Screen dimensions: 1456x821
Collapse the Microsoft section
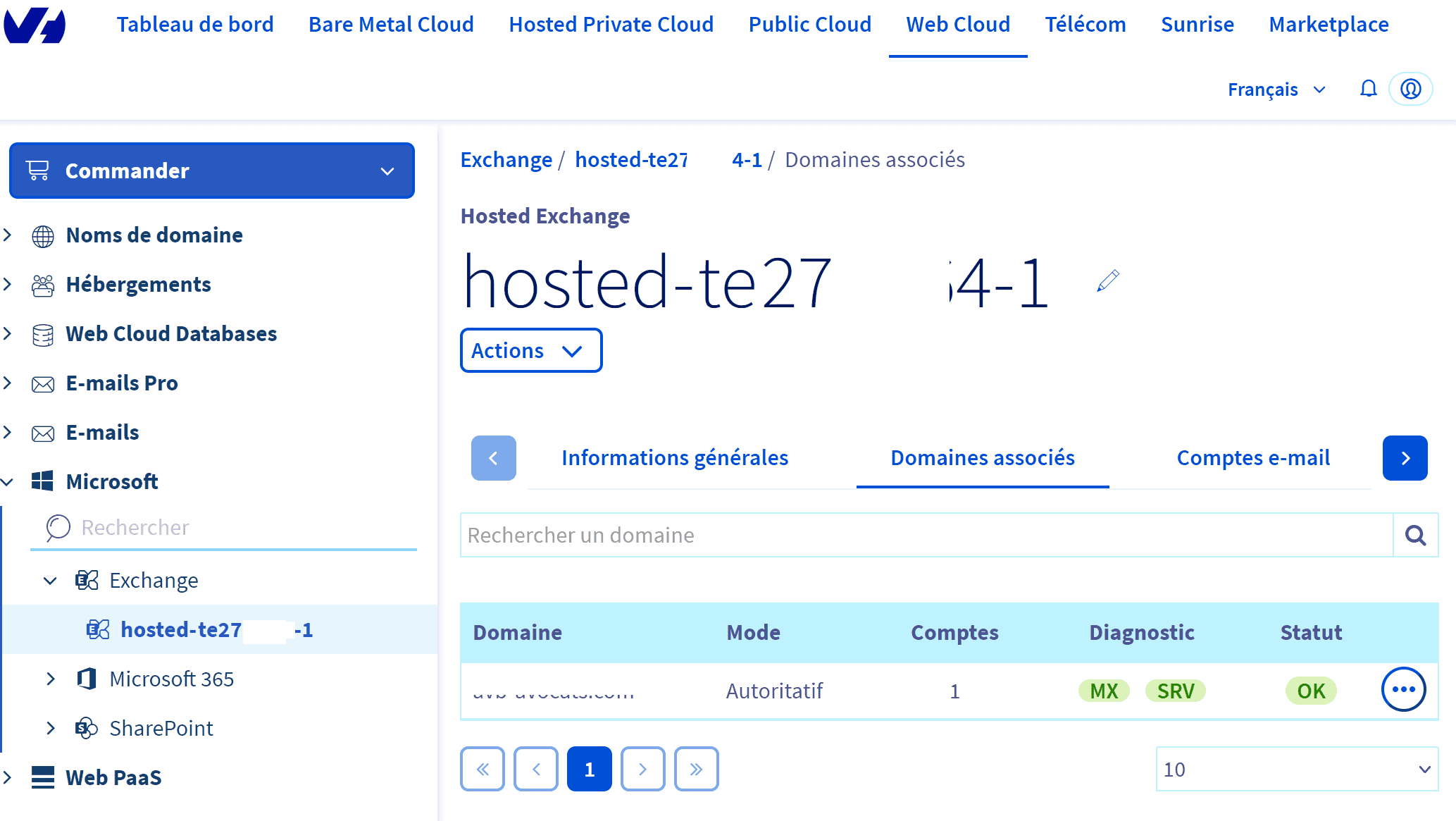coord(8,482)
